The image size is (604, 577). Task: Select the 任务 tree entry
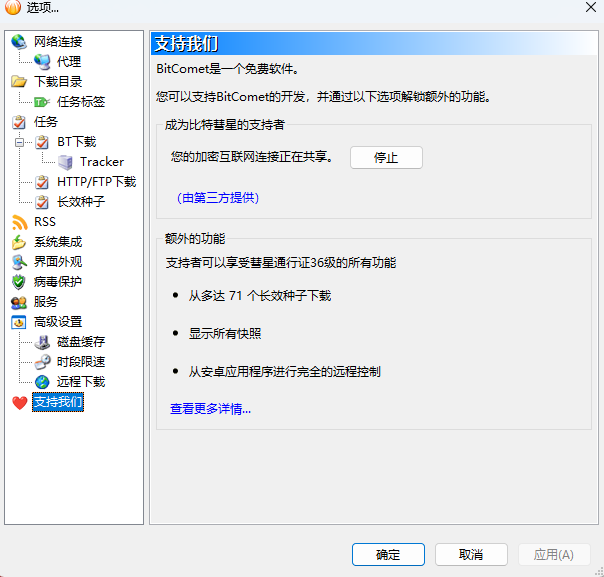pyautogui.click(x=46, y=122)
